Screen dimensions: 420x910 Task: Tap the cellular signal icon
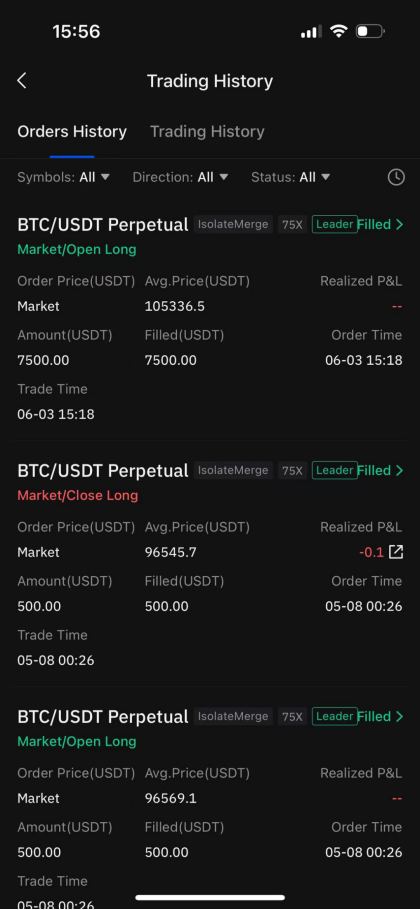tap(311, 32)
